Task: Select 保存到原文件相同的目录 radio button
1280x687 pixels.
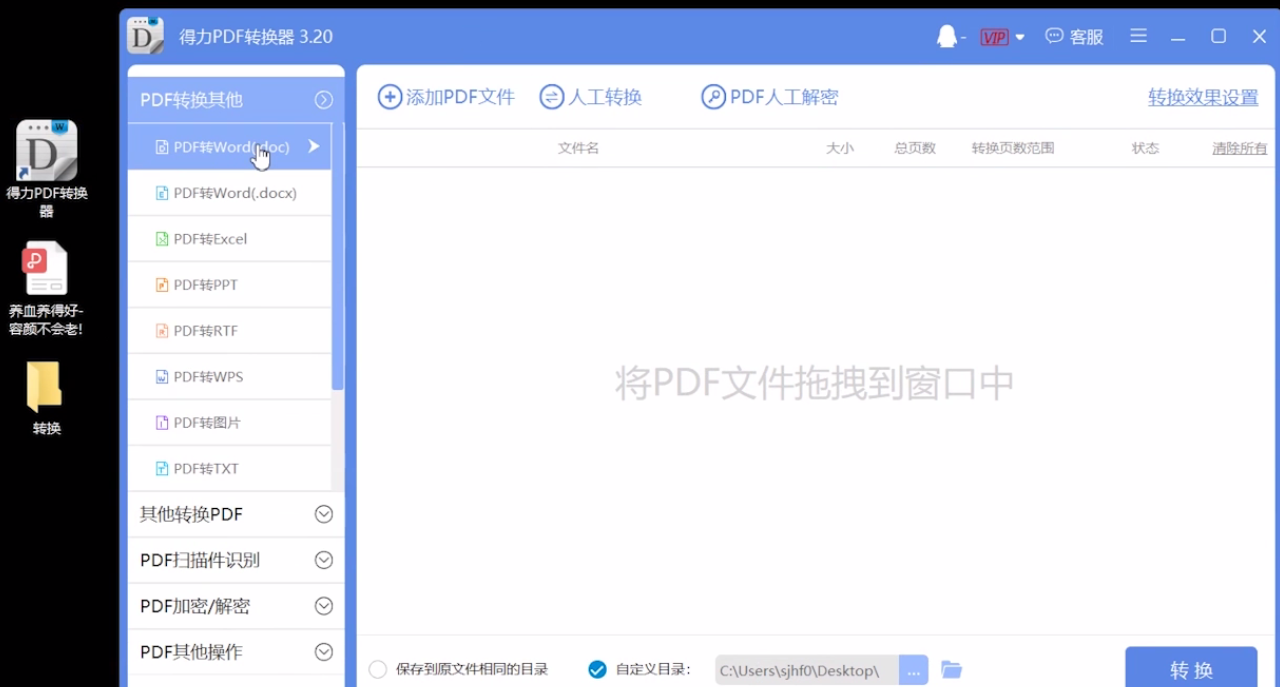Action: click(x=378, y=670)
